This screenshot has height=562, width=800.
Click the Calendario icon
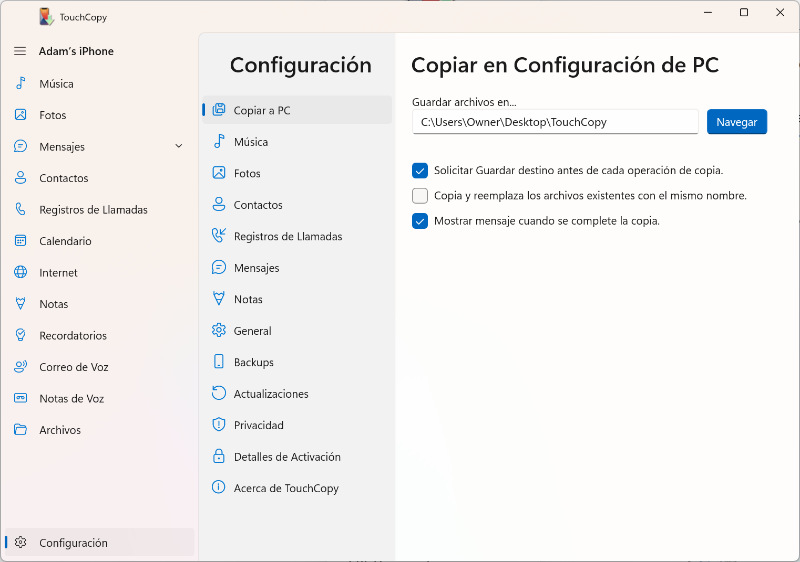coord(20,241)
